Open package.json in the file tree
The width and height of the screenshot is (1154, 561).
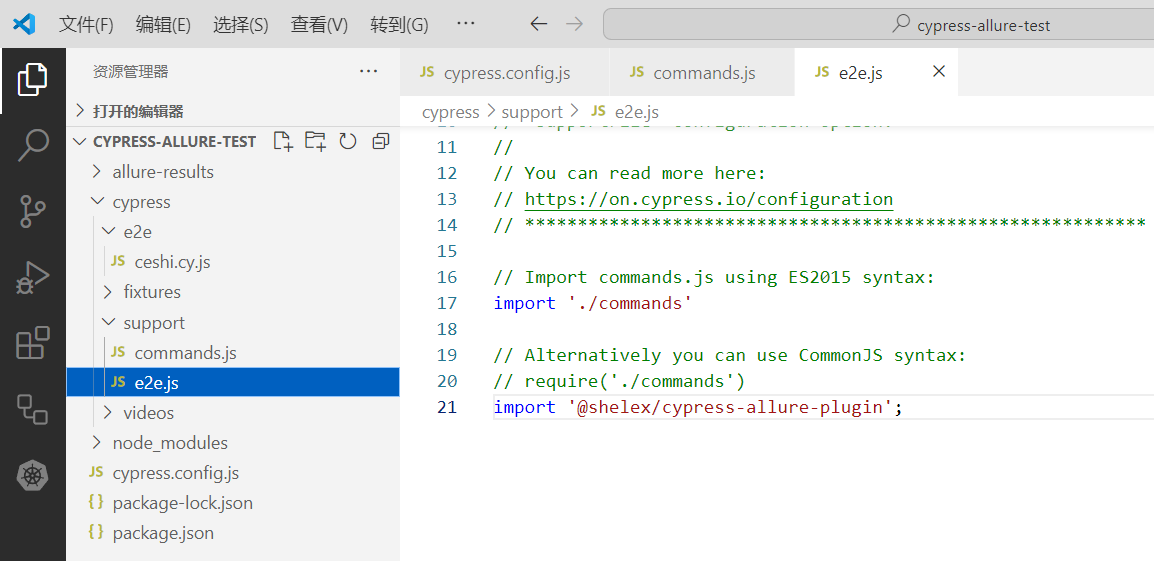point(162,533)
